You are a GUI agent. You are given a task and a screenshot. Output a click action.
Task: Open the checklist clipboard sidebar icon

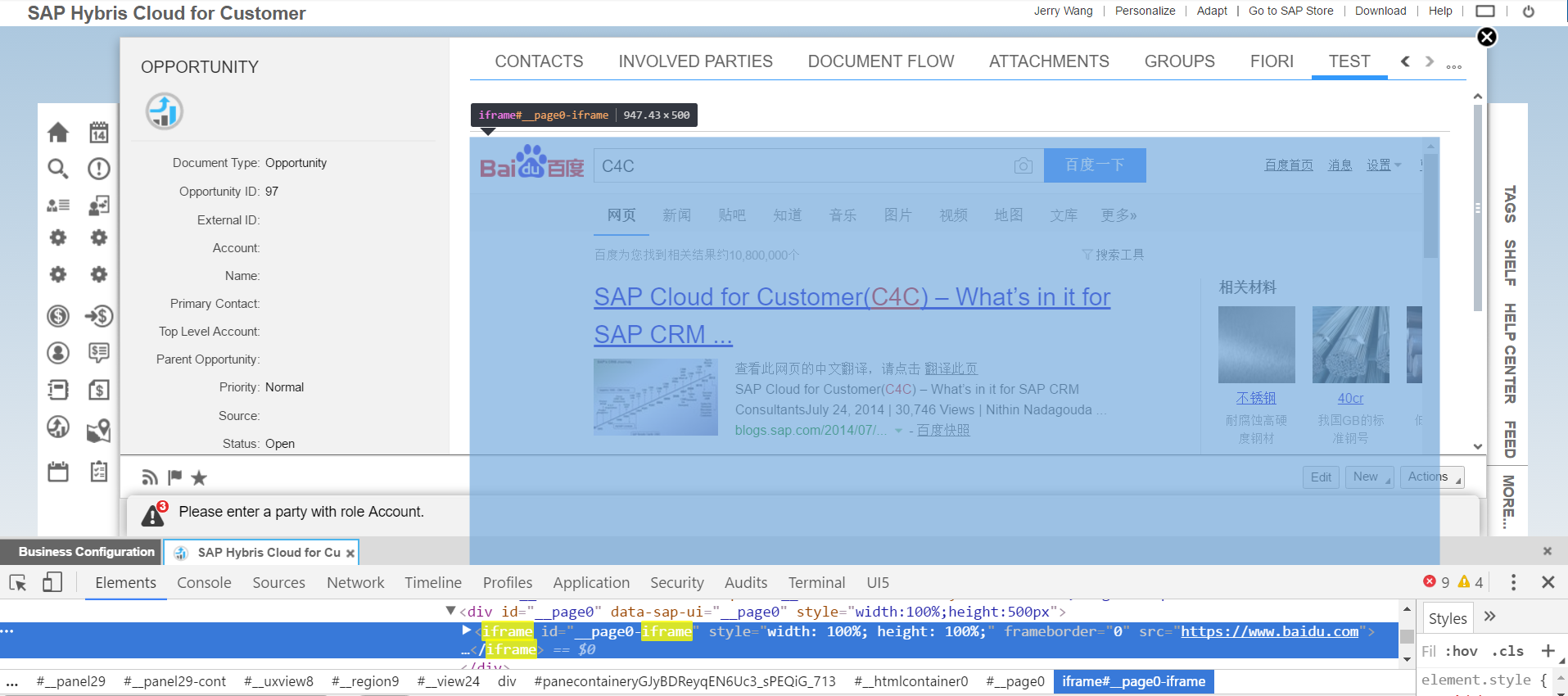click(99, 472)
